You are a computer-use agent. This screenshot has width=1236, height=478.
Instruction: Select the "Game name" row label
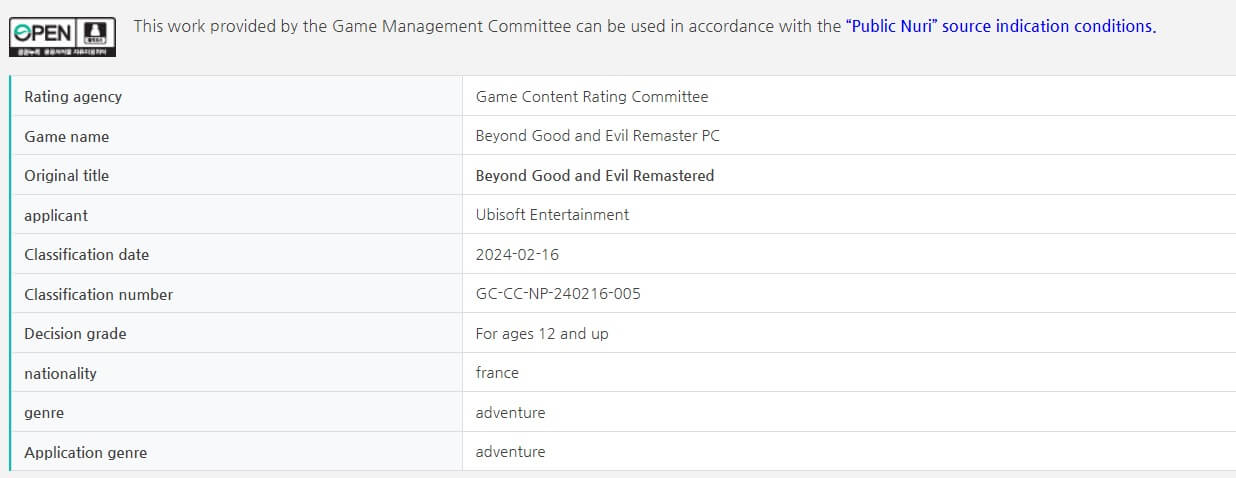(x=67, y=137)
